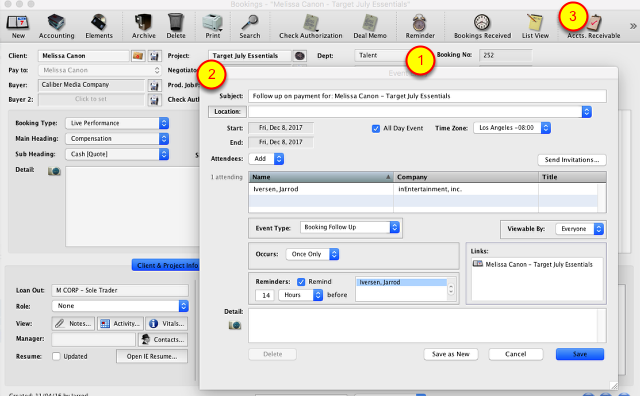The height and width of the screenshot is (396, 640).
Task: Expand the toolbar overflow chevron
Action: [633, 26]
